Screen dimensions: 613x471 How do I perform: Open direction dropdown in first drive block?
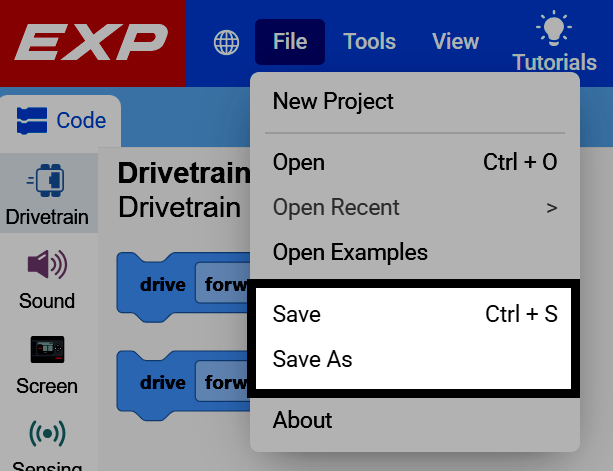(223, 284)
